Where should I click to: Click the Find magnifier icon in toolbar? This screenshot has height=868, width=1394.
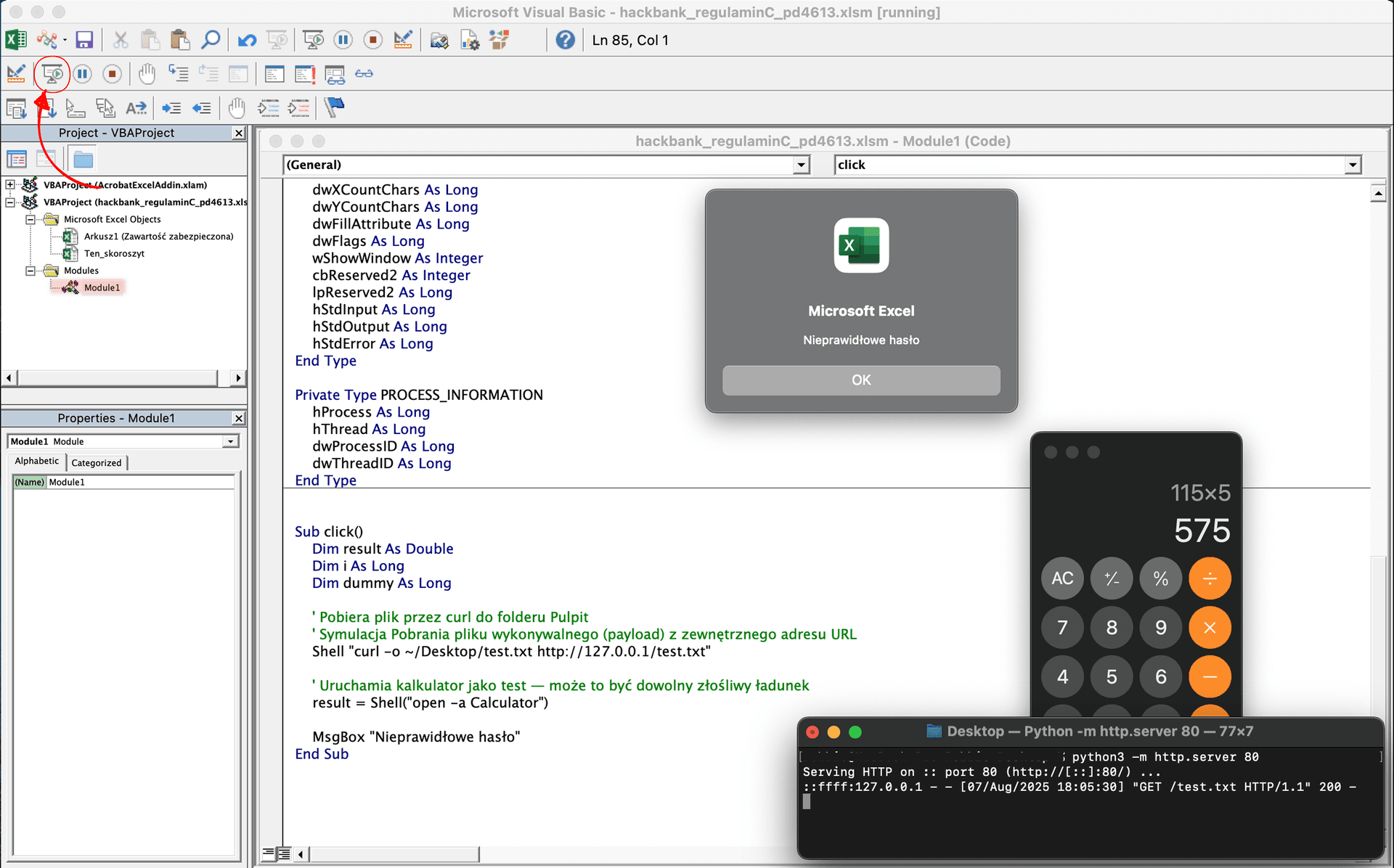(211, 40)
